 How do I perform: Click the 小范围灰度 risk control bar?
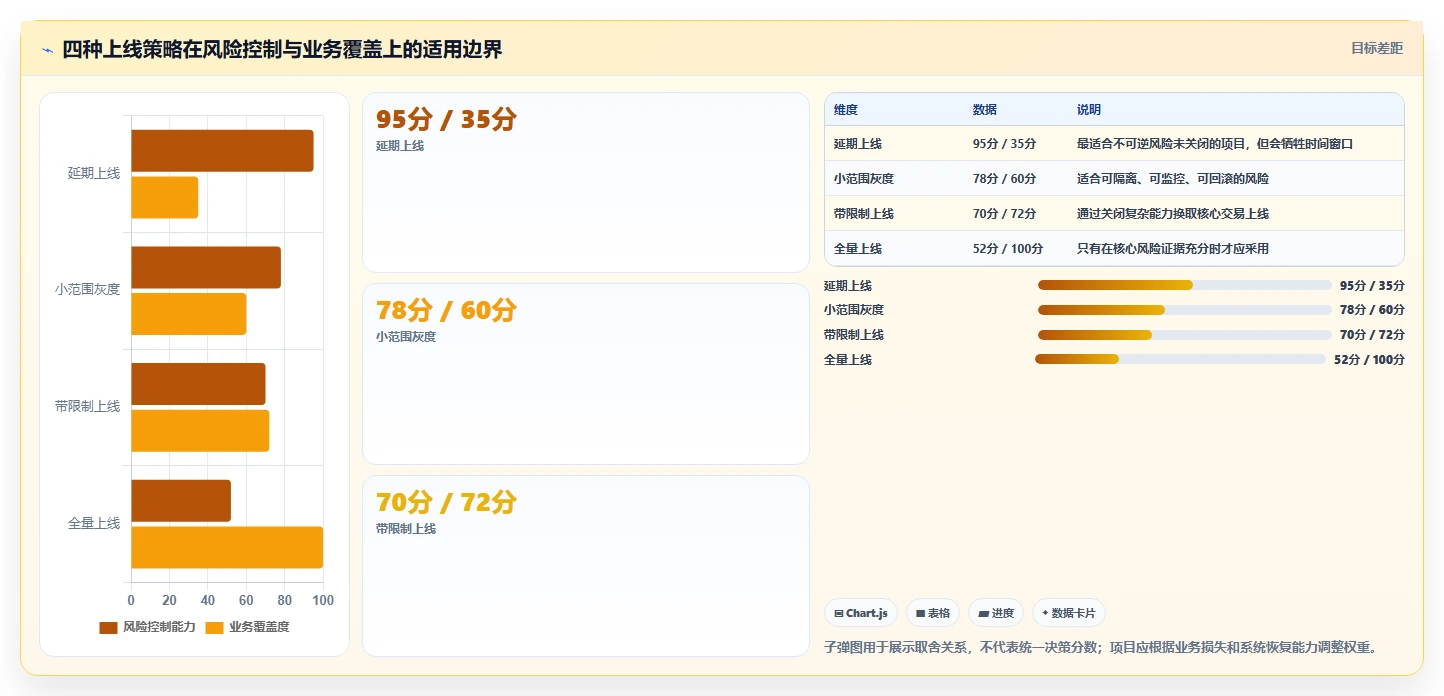coord(206,267)
